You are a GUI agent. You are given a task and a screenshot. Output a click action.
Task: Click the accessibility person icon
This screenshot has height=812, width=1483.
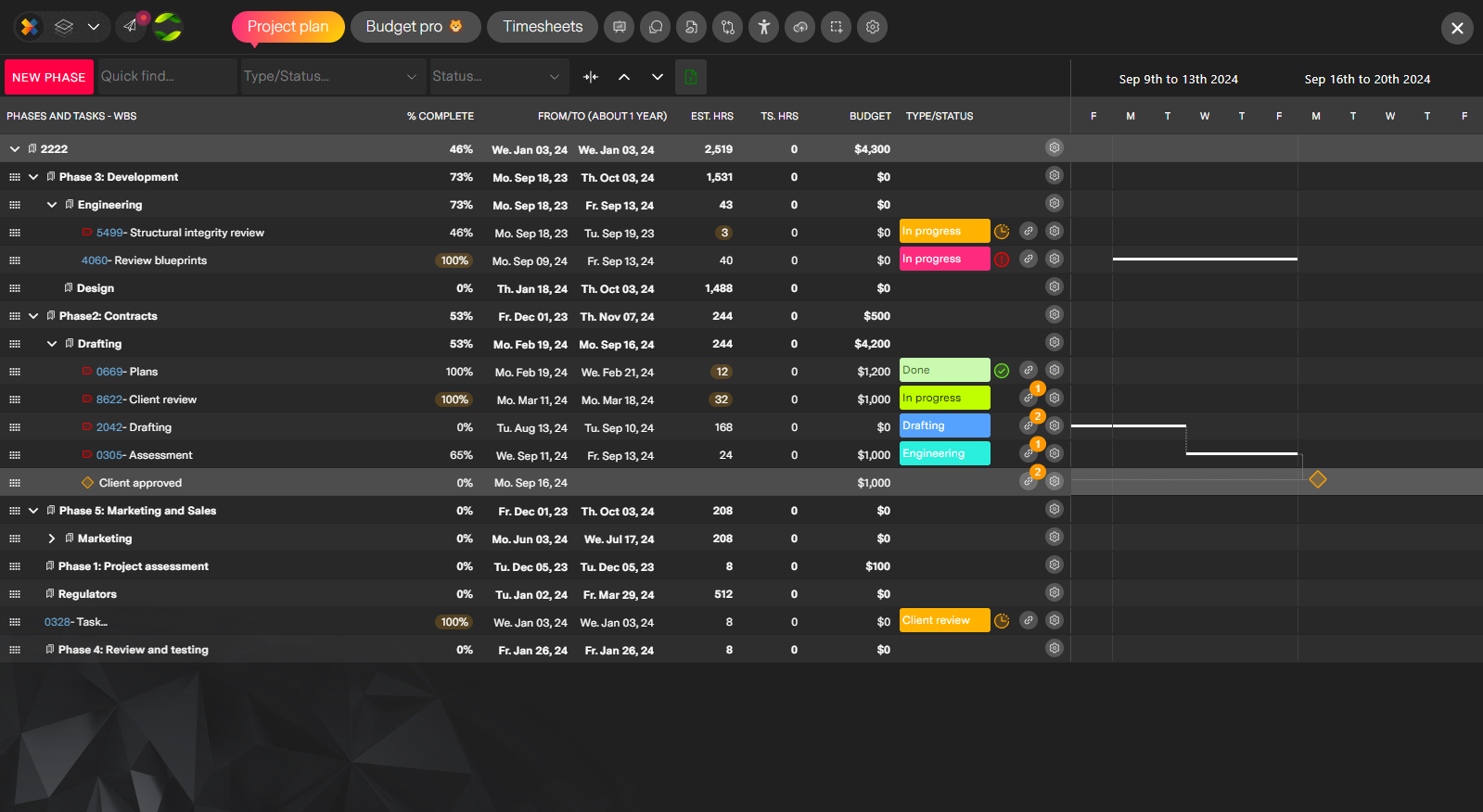pos(764,27)
